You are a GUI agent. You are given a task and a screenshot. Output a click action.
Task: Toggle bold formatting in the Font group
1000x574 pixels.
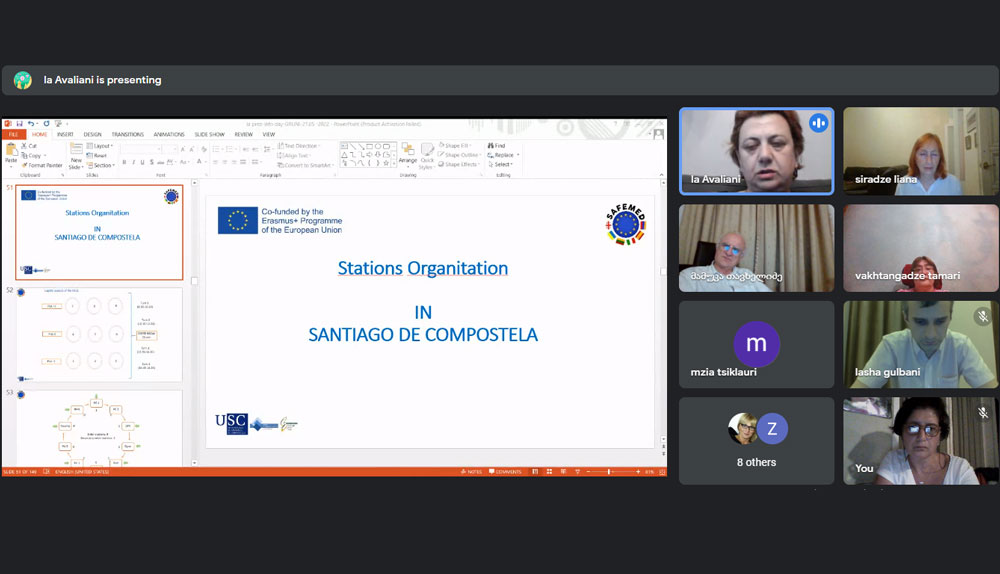pos(125,162)
